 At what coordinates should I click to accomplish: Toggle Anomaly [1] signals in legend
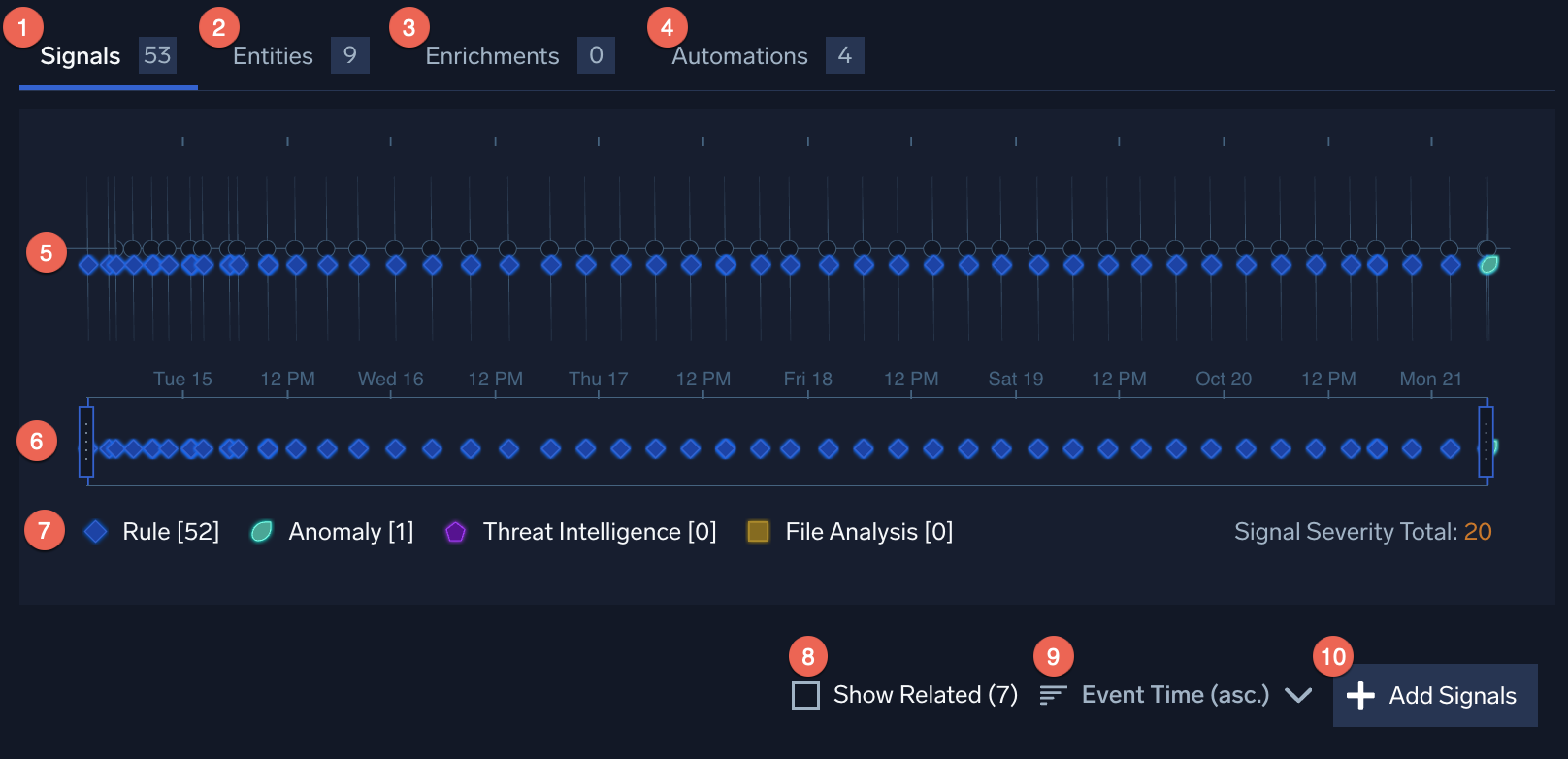coord(350,532)
